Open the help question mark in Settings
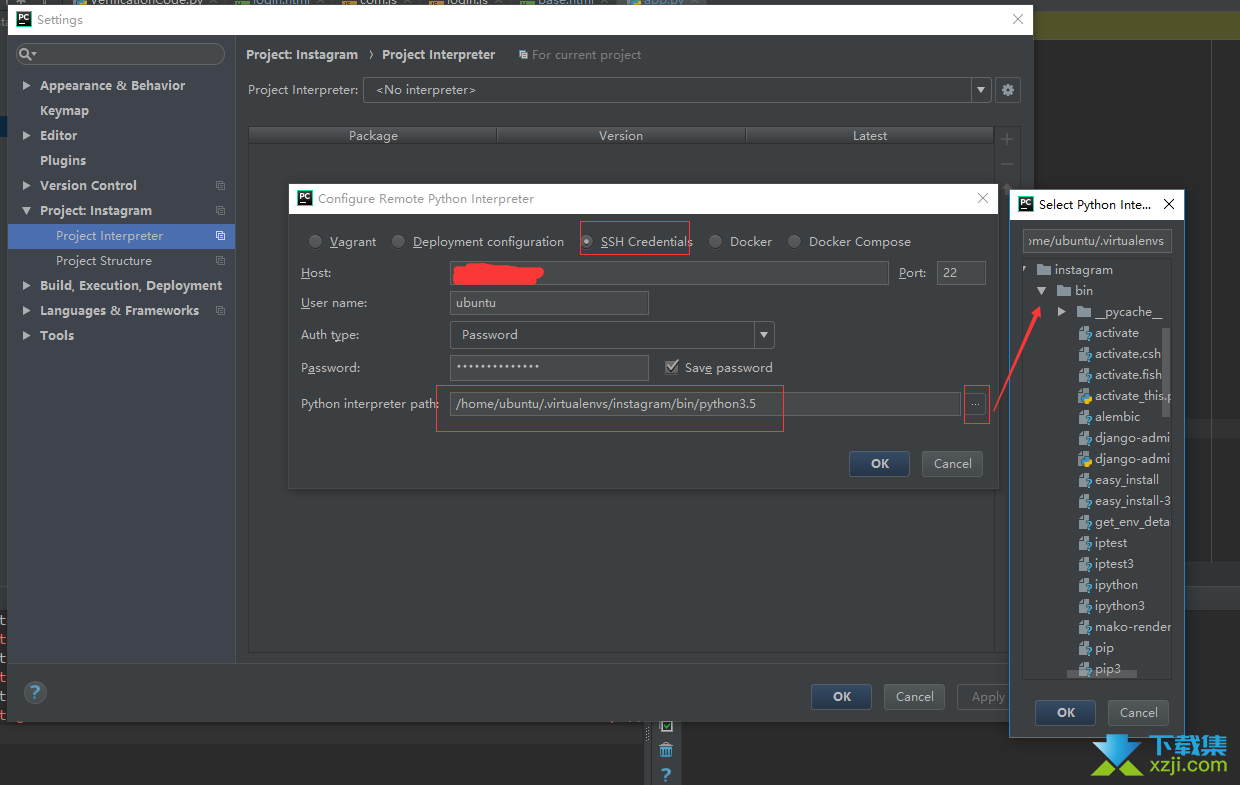Screen dimensions: 1240x785 (35, 692)
